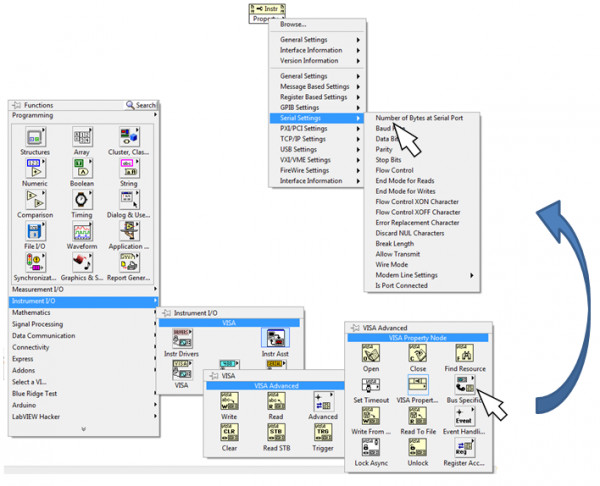Click the VISA Open function icon
This screenshot has width=600, height=486.
pos(371,355)
